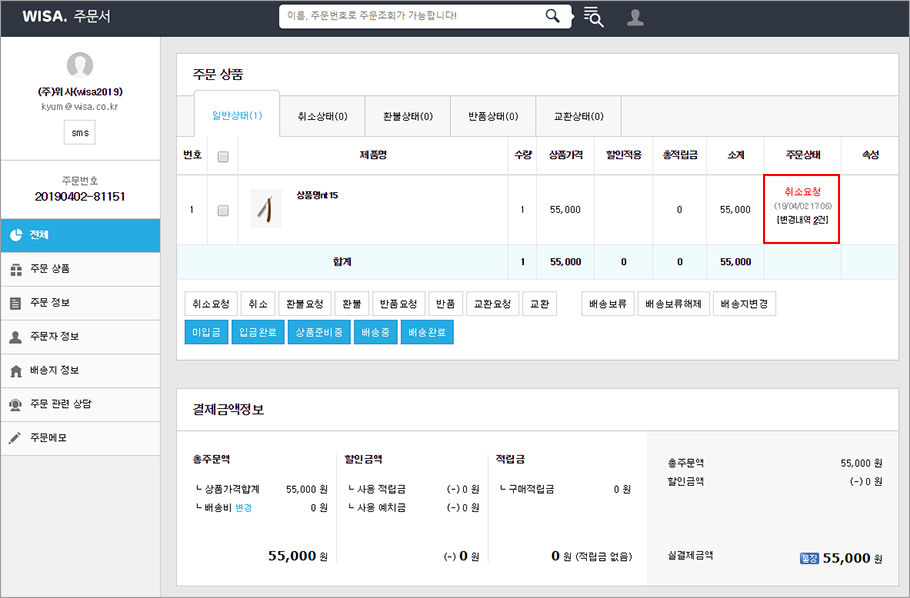The height and width of the screenshot is (598, 910).
Task: Click the 반품요청 button
Action: pos(399,304)
